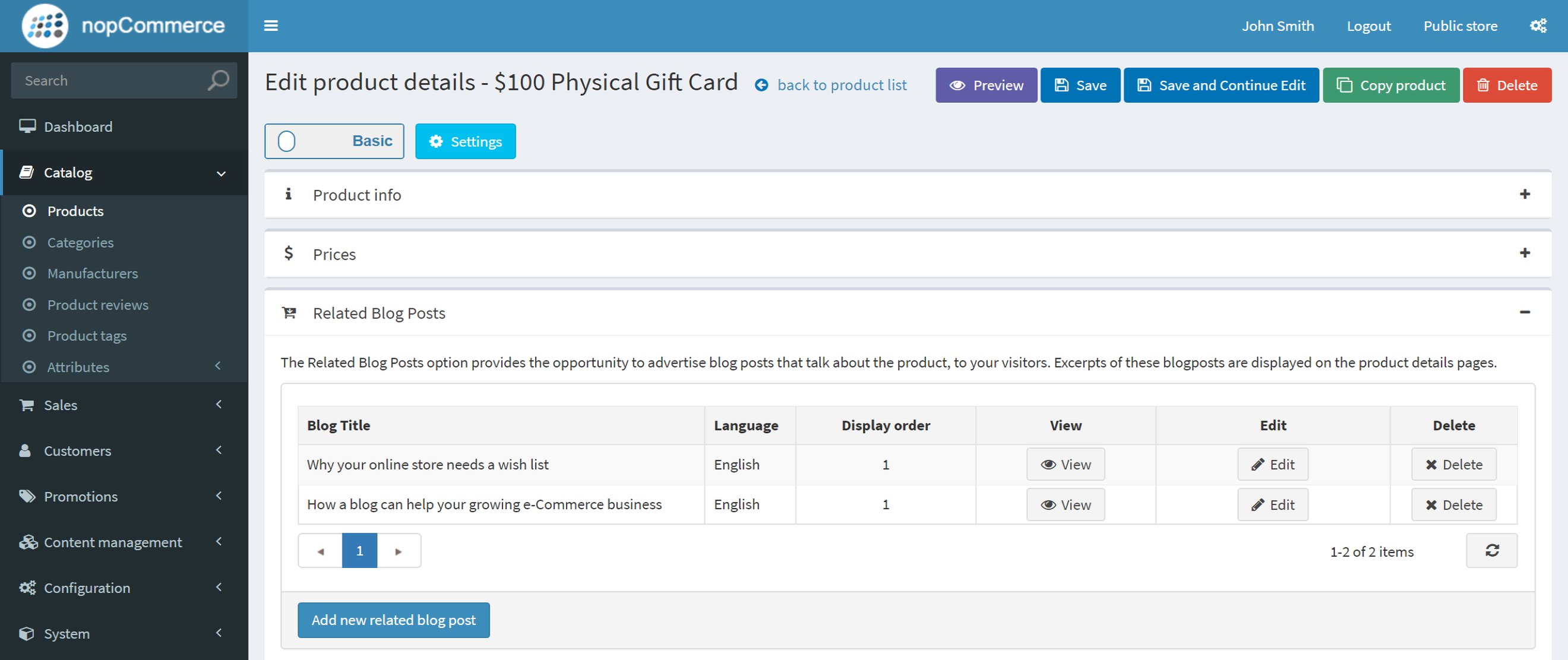1568x660 pixels.
Task: Click the Promotions tag icon
Action: [26, 495]
